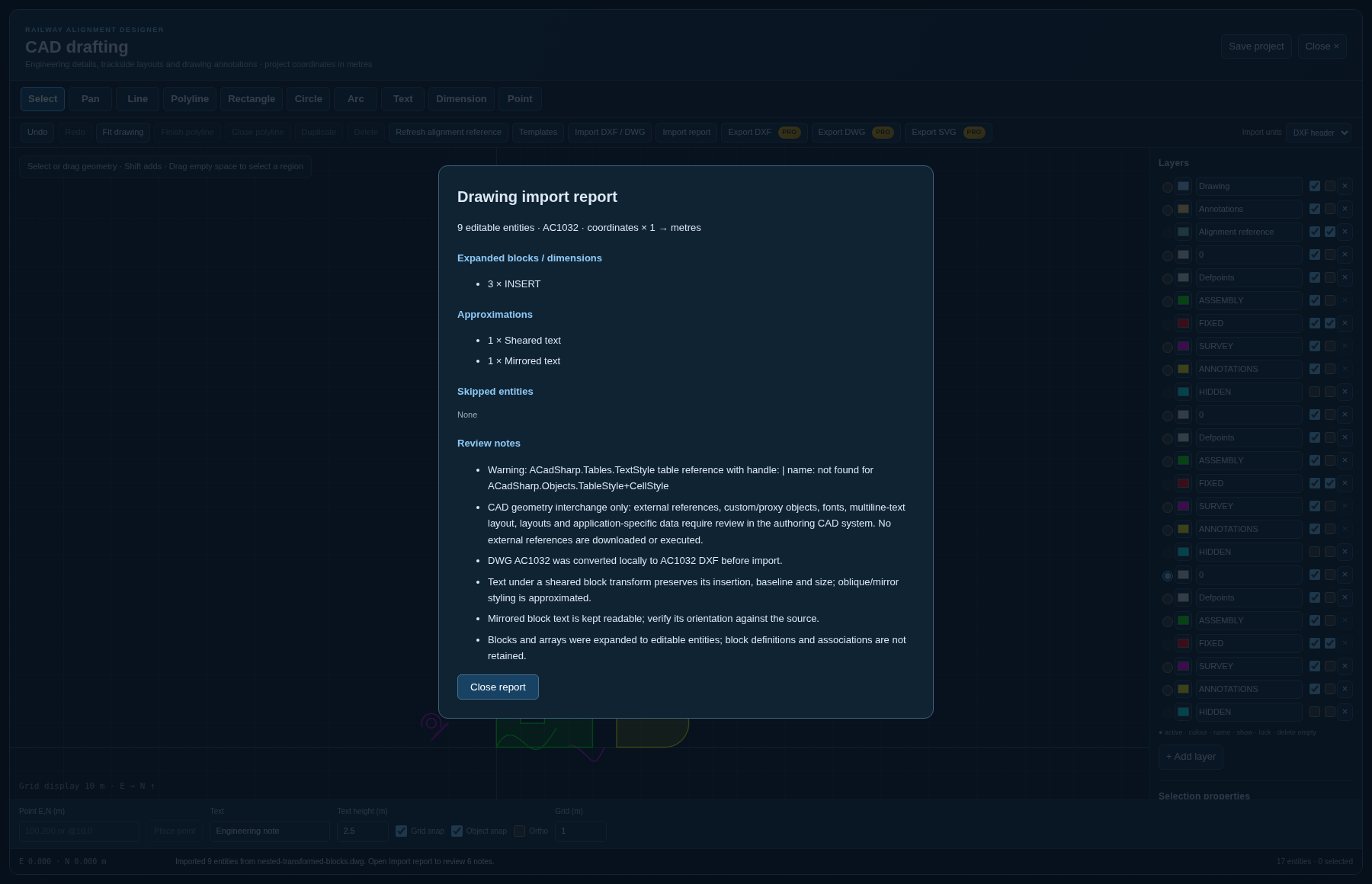The width and height of the screenshot is (1372, 884).
Task: Click the + Add layer button
Action: click(x=1191, y=757)
